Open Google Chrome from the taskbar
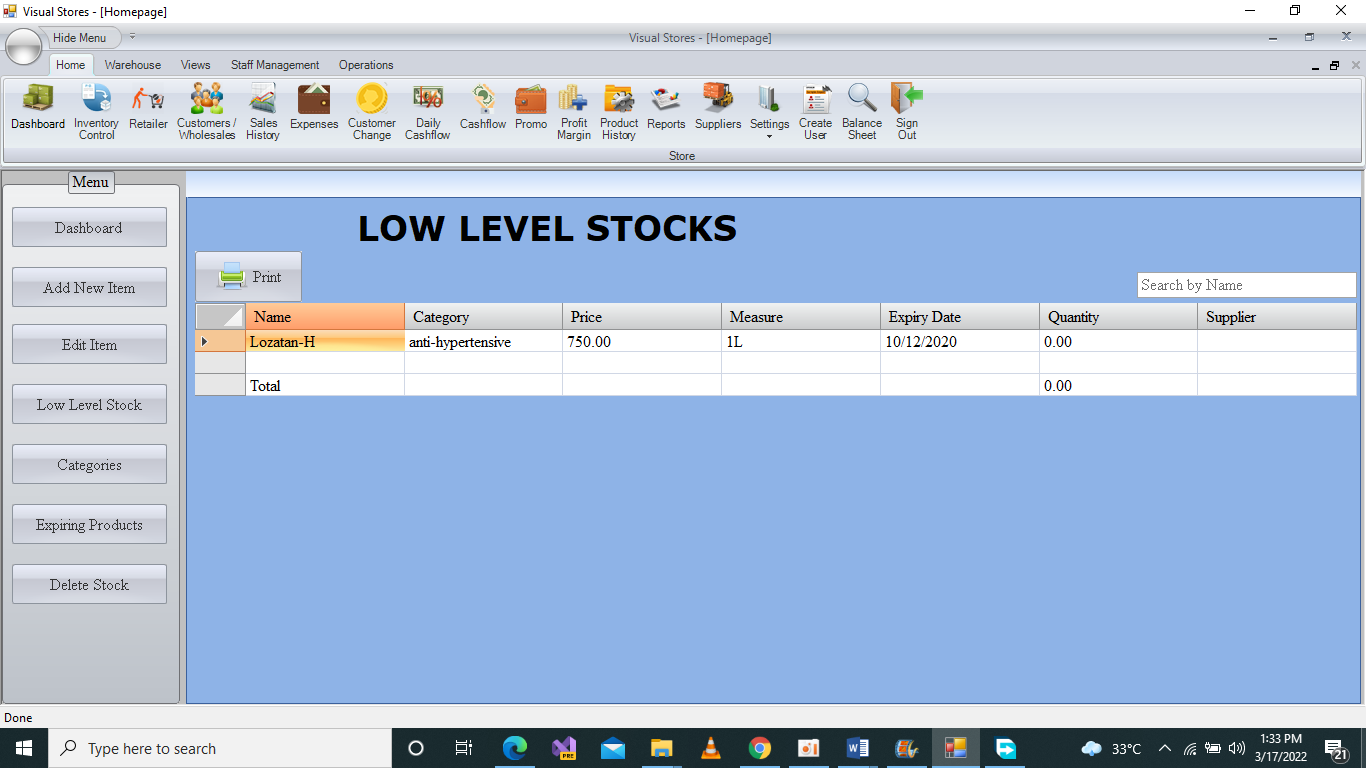The height and width of the screenshot is (768, 1366). pos(760,748)
